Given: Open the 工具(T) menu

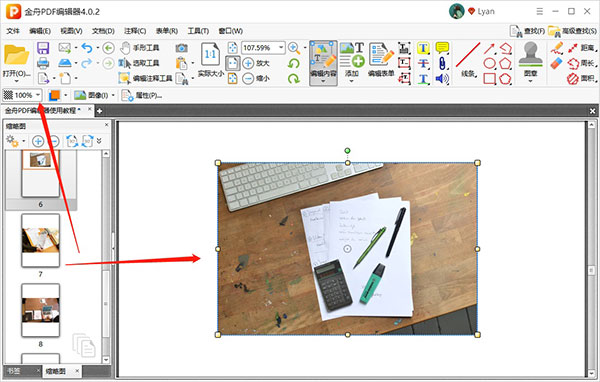Looking at the screenshot, I should click(x=198, y=31).
